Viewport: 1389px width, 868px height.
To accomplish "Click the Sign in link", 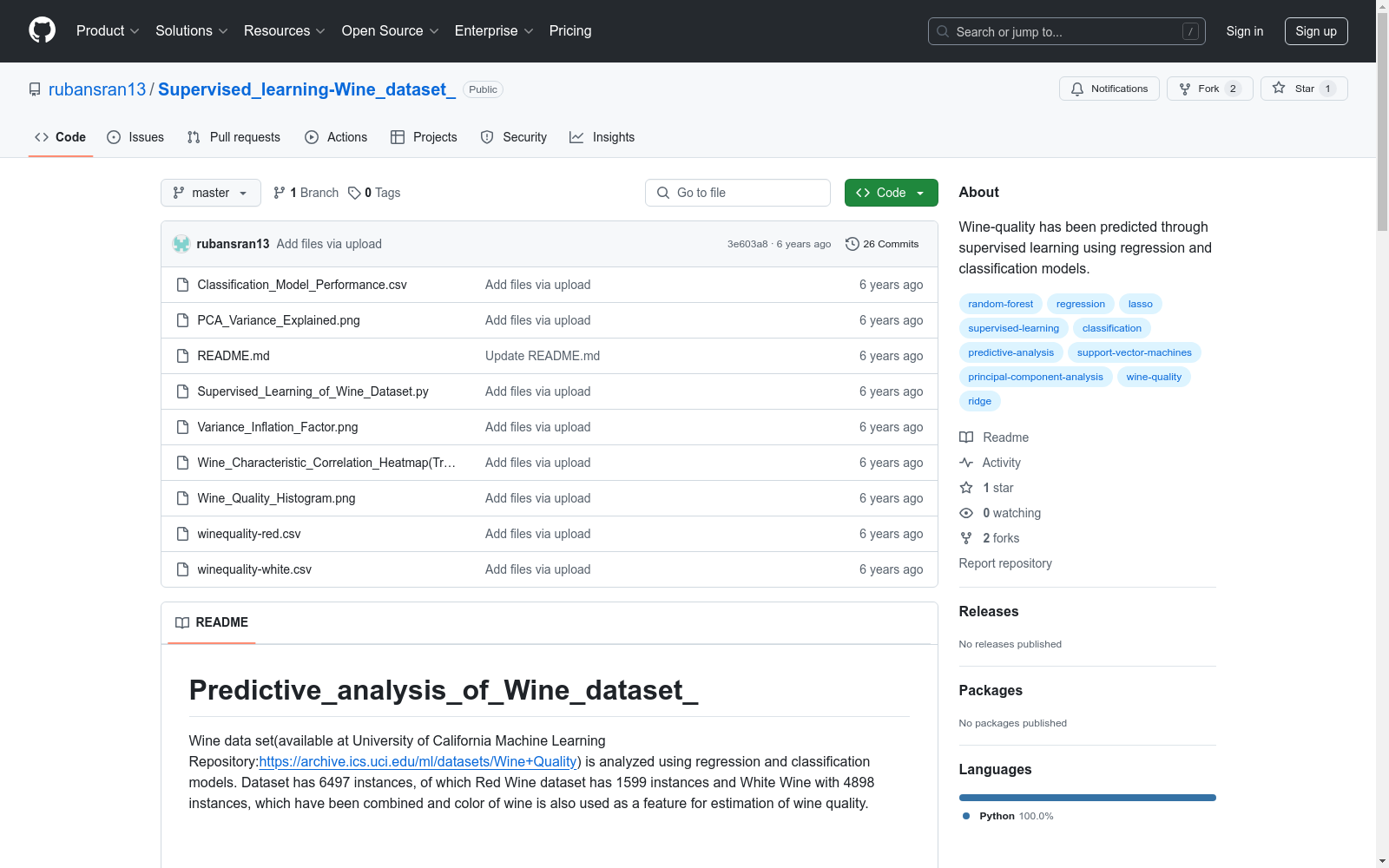I will pos(1245,31).
